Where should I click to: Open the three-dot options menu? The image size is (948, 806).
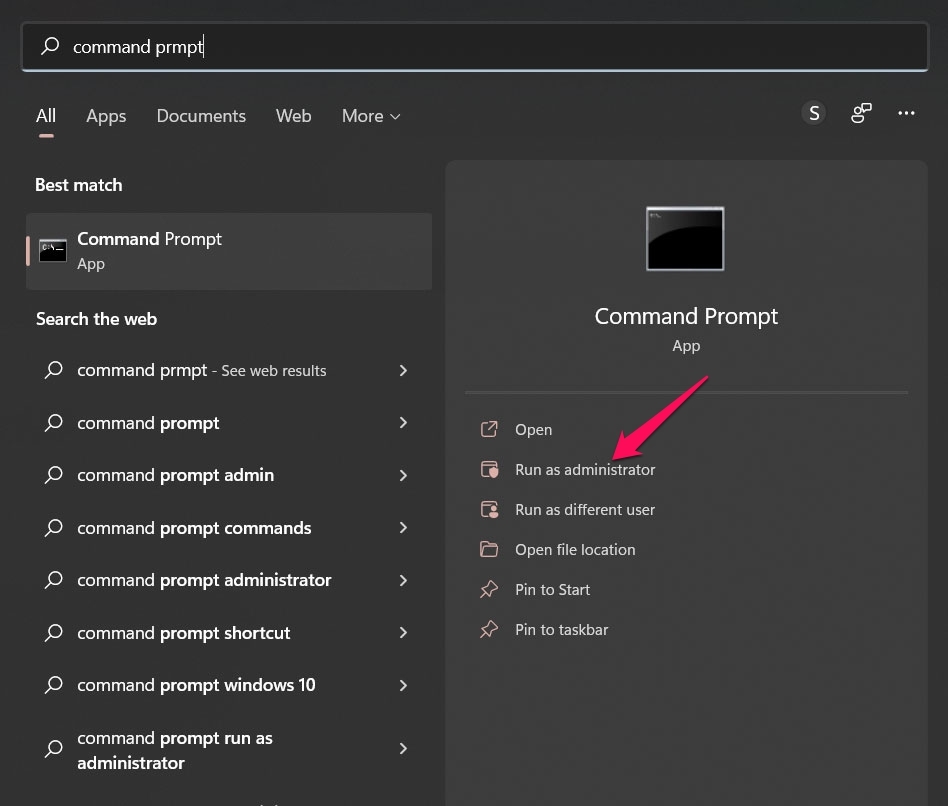(906, 113)
